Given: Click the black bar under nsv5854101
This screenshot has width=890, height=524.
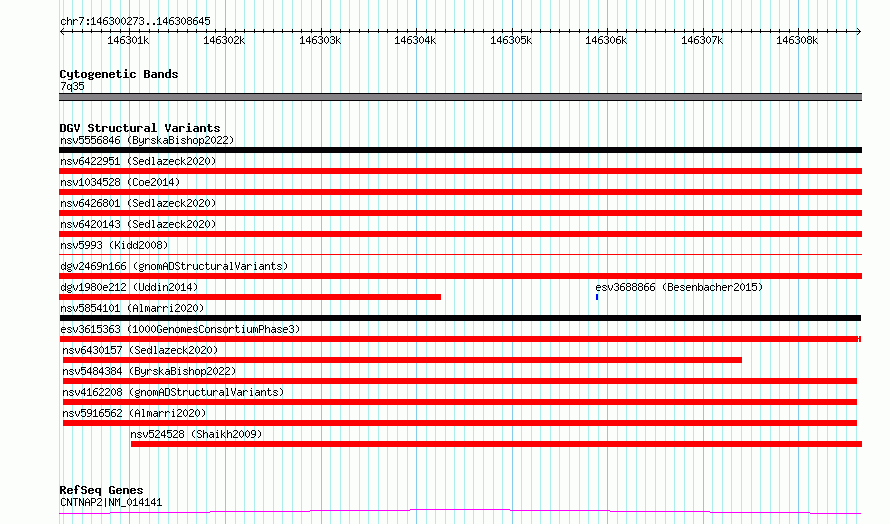Looking at the screenshot, I should point(460,318).
